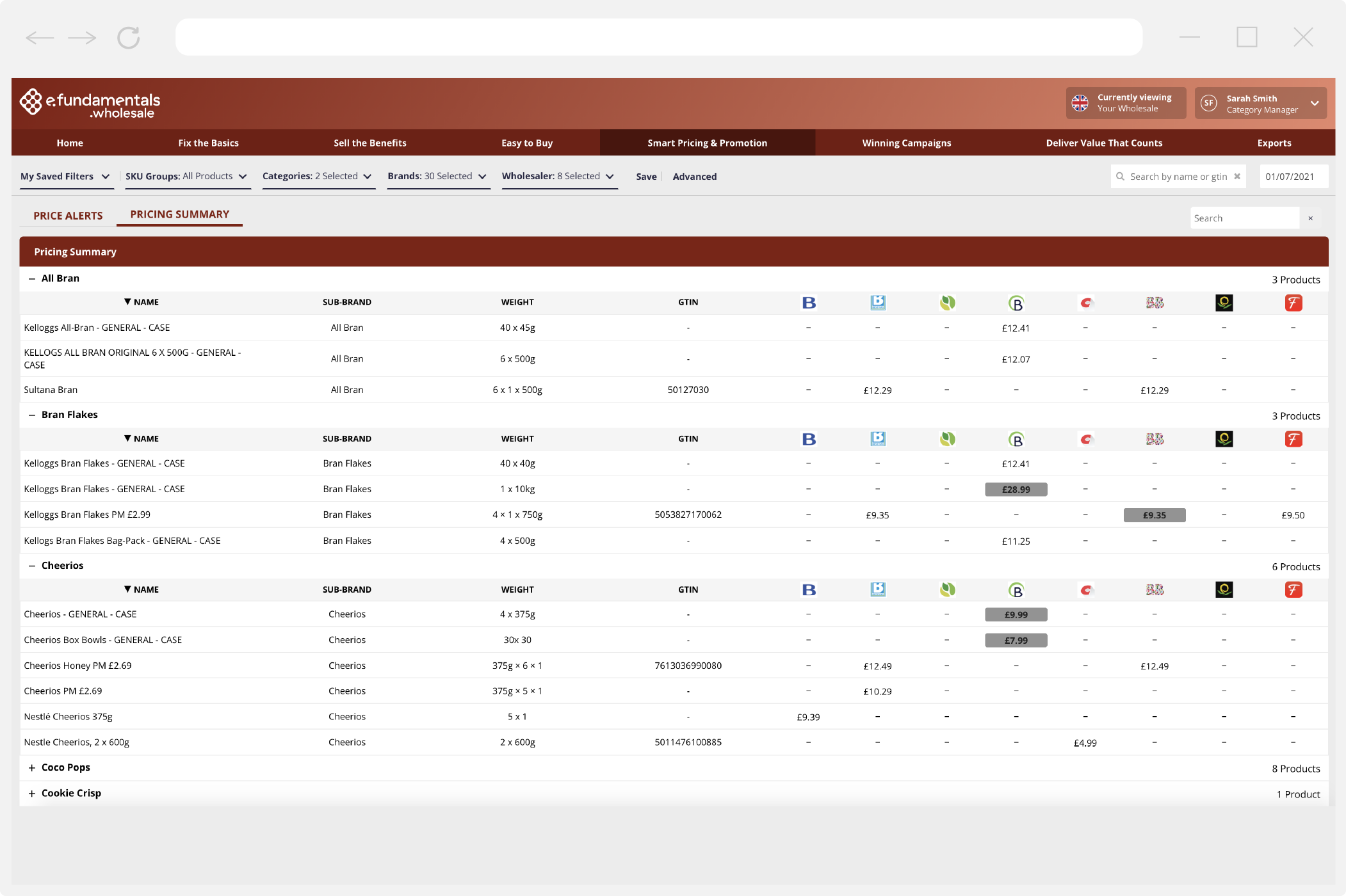Go to Home menu

click(x=70, y=143)
